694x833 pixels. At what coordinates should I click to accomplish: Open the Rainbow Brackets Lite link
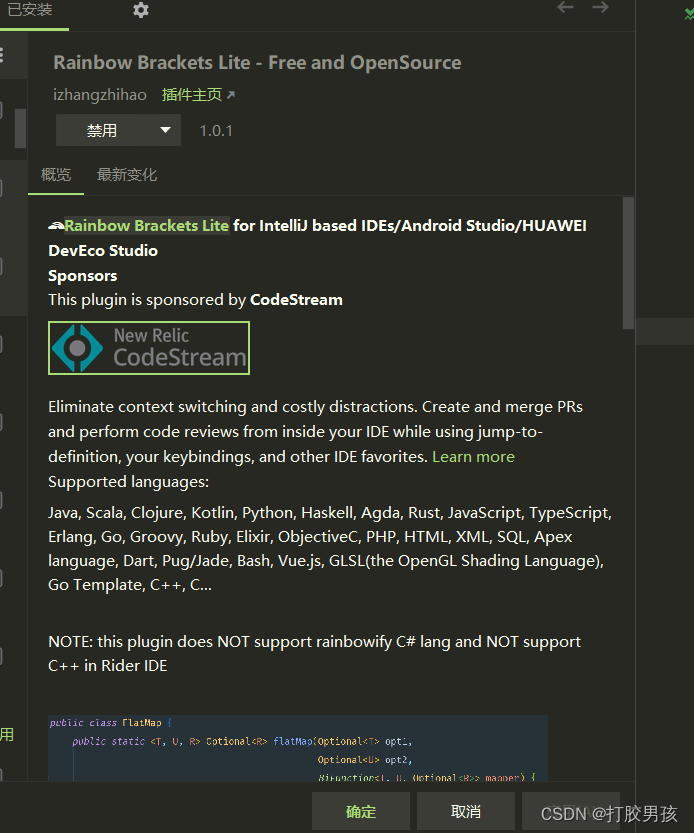[x=147, y=226]
